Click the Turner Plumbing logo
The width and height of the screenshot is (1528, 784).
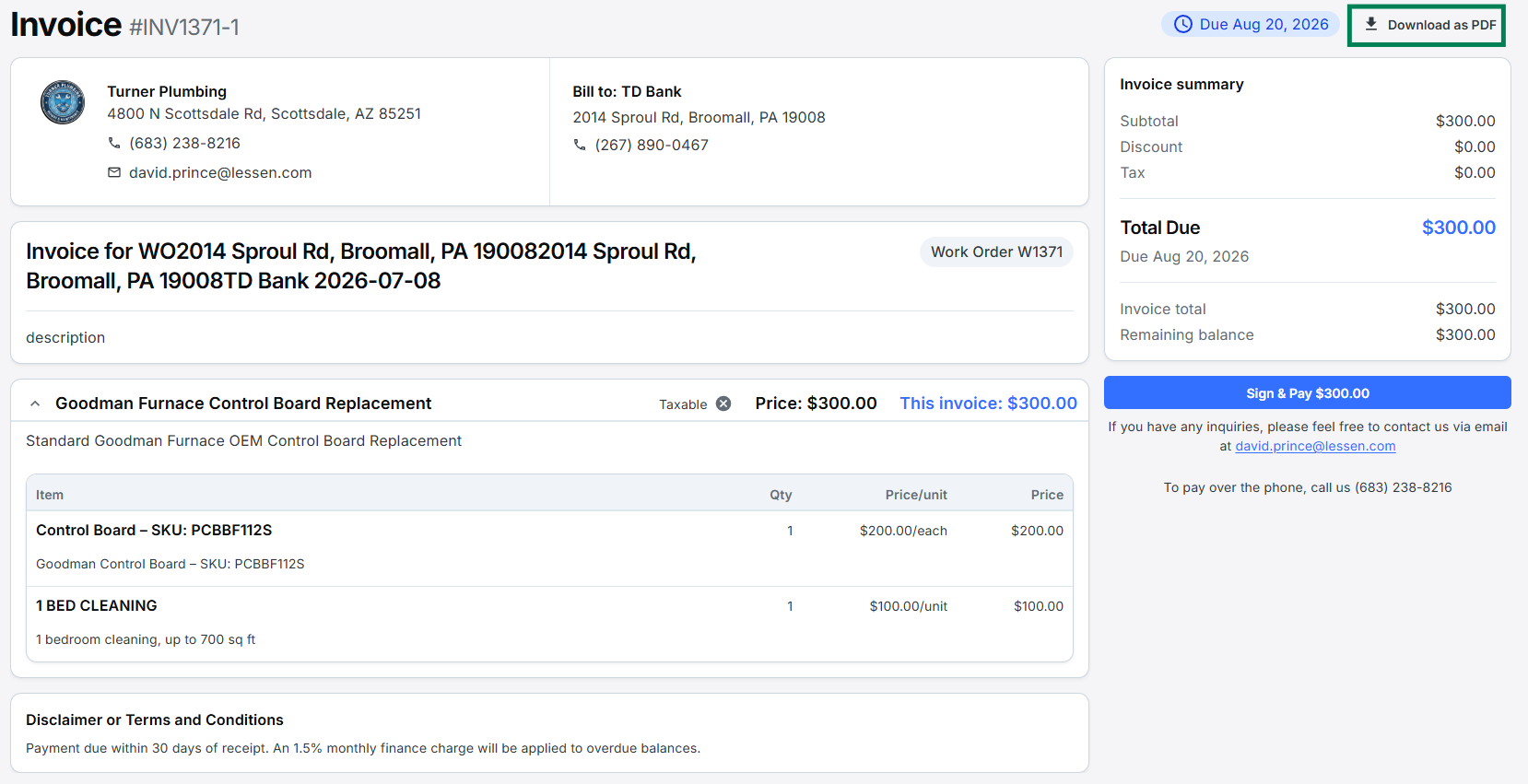pyautogui.click(x=63, y=101)
